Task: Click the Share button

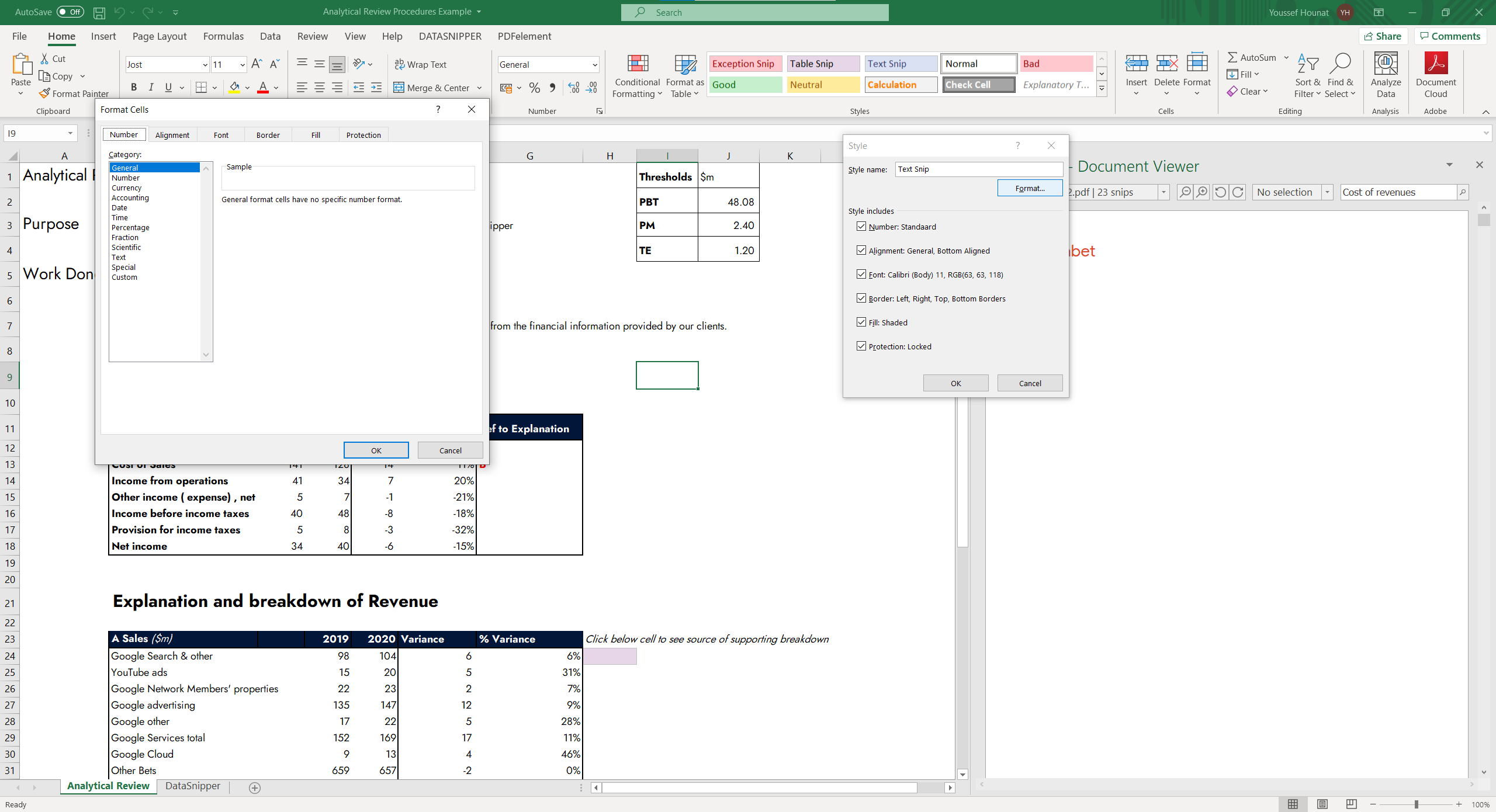Action: click(1383, 36)
